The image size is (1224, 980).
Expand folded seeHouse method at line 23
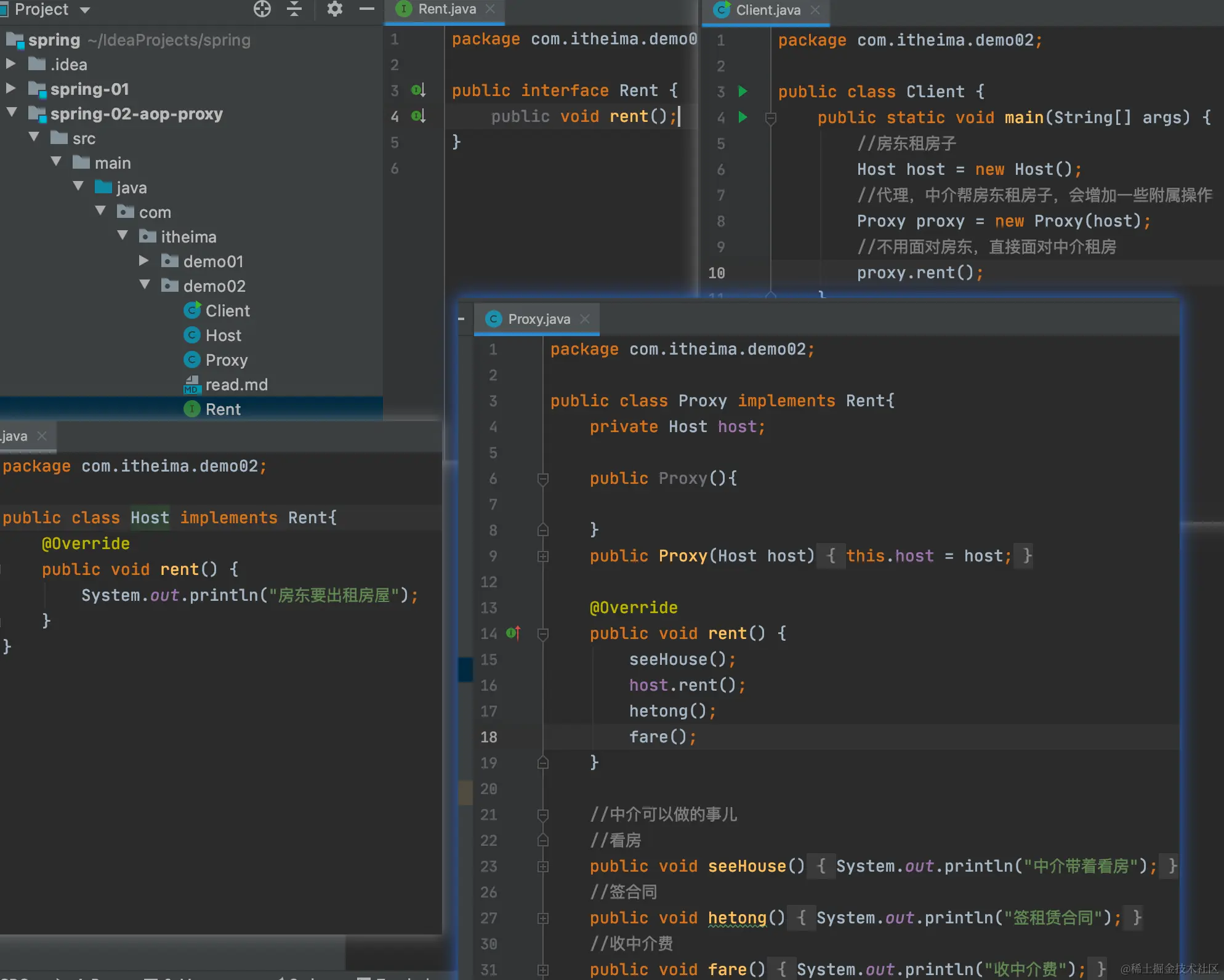pos(543,867)
